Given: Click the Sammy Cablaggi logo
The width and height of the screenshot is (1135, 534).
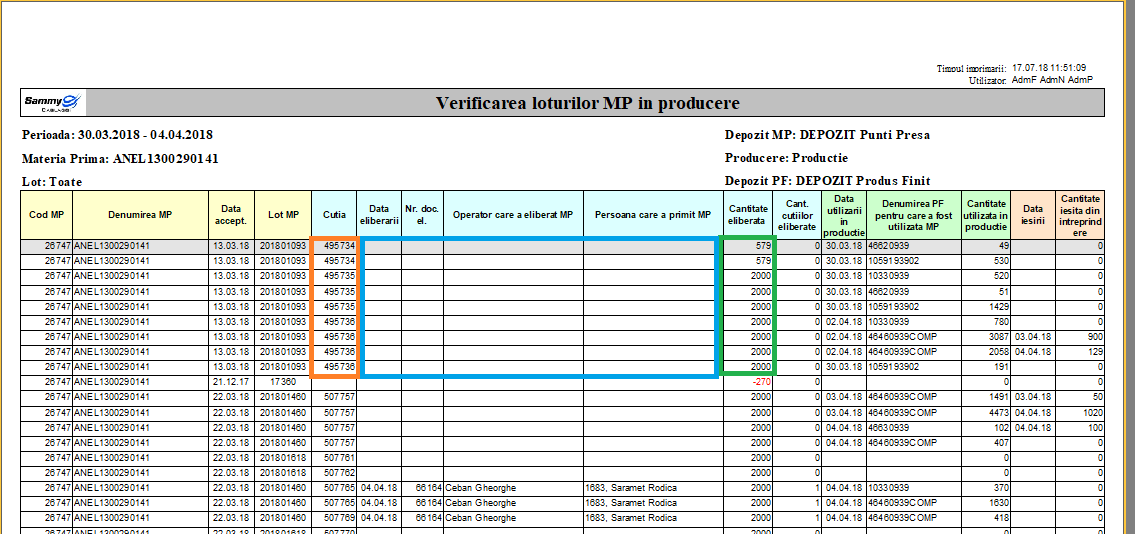Looking at the screenshot, I should [x=54, y=103].
